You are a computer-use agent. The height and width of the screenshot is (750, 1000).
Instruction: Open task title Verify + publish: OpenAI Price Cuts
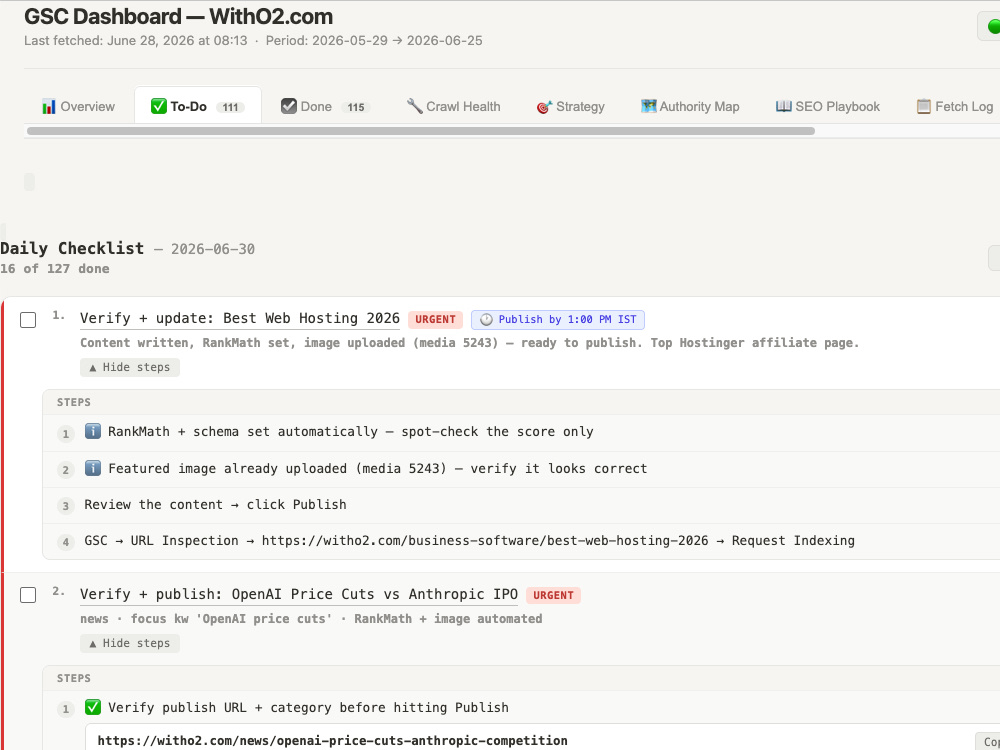point(299,594)
